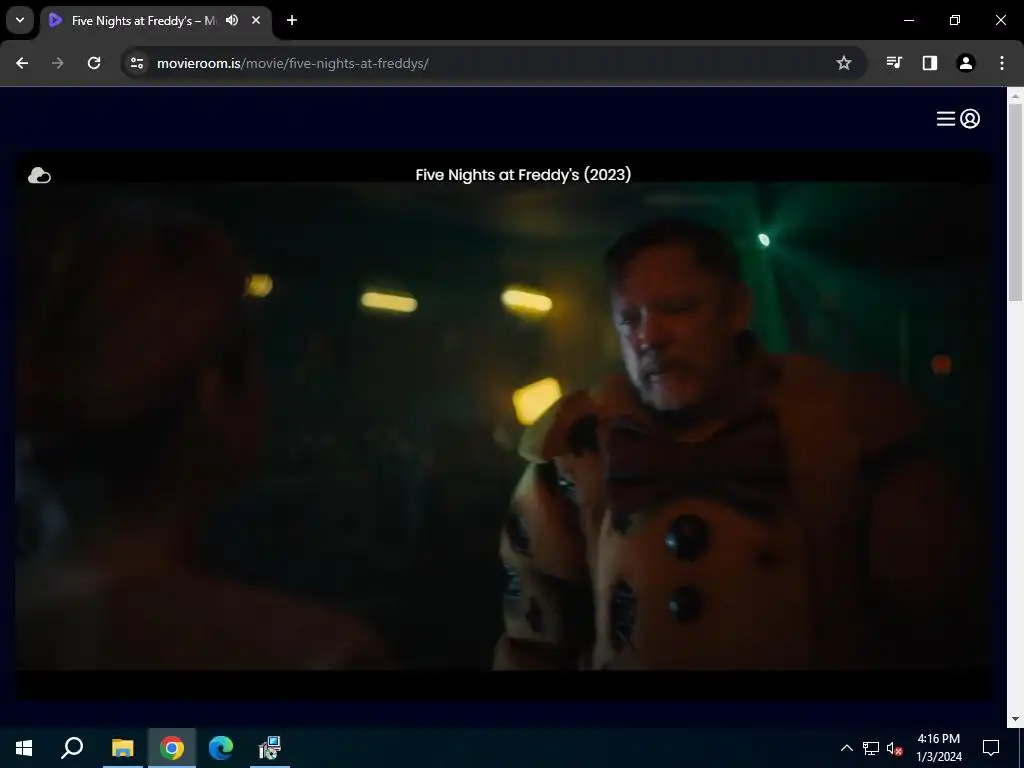This screenshot has height=768, width=1024.
Task: View site information icon in address bar
Action: [136, 63]
